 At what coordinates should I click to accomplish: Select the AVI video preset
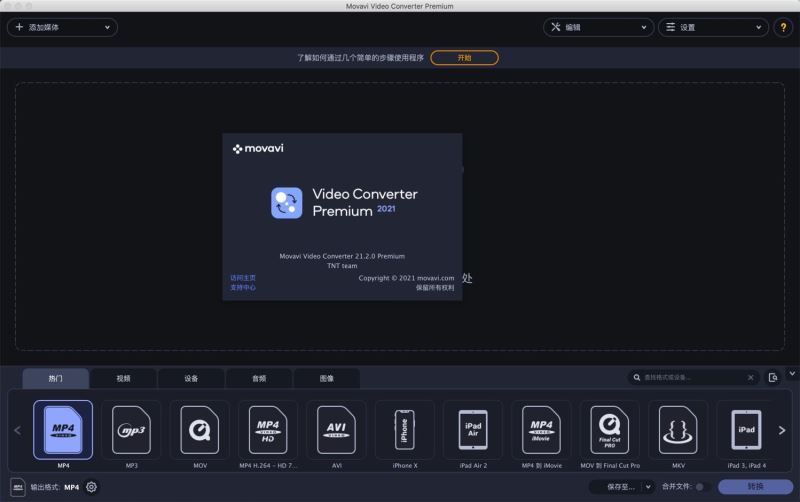pos(336,430)
